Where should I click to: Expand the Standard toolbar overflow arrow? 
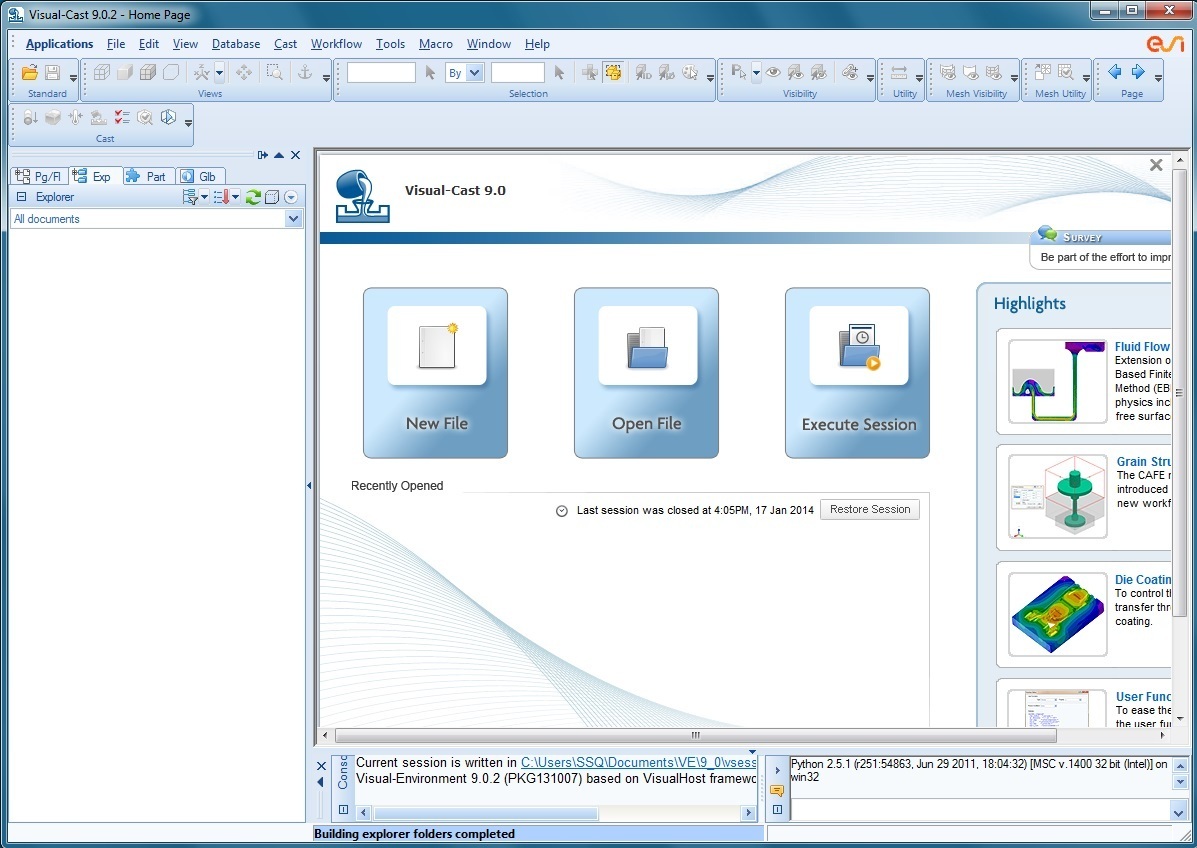click(73, 77)
